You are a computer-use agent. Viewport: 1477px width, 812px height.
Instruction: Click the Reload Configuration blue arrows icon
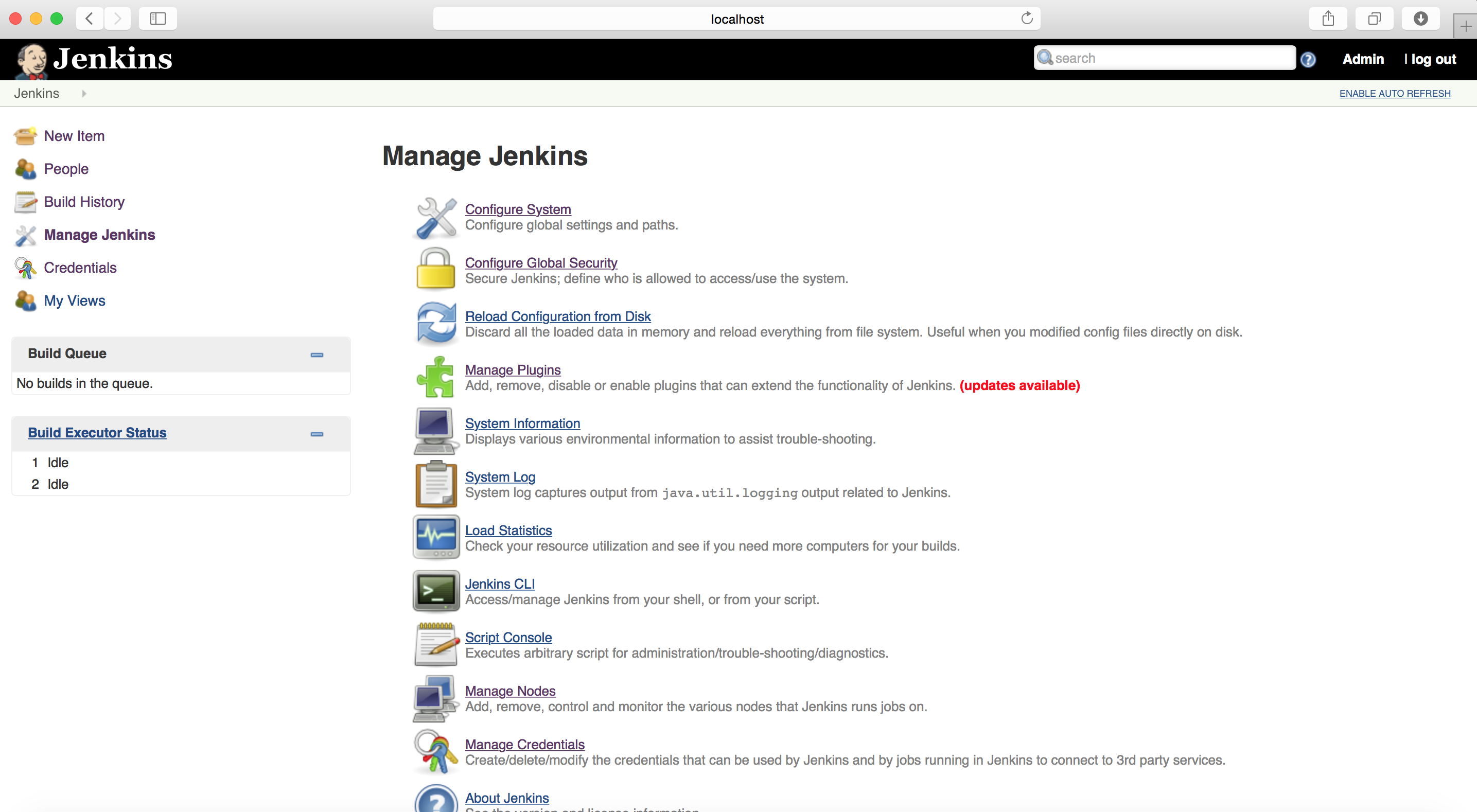point(436,324)
